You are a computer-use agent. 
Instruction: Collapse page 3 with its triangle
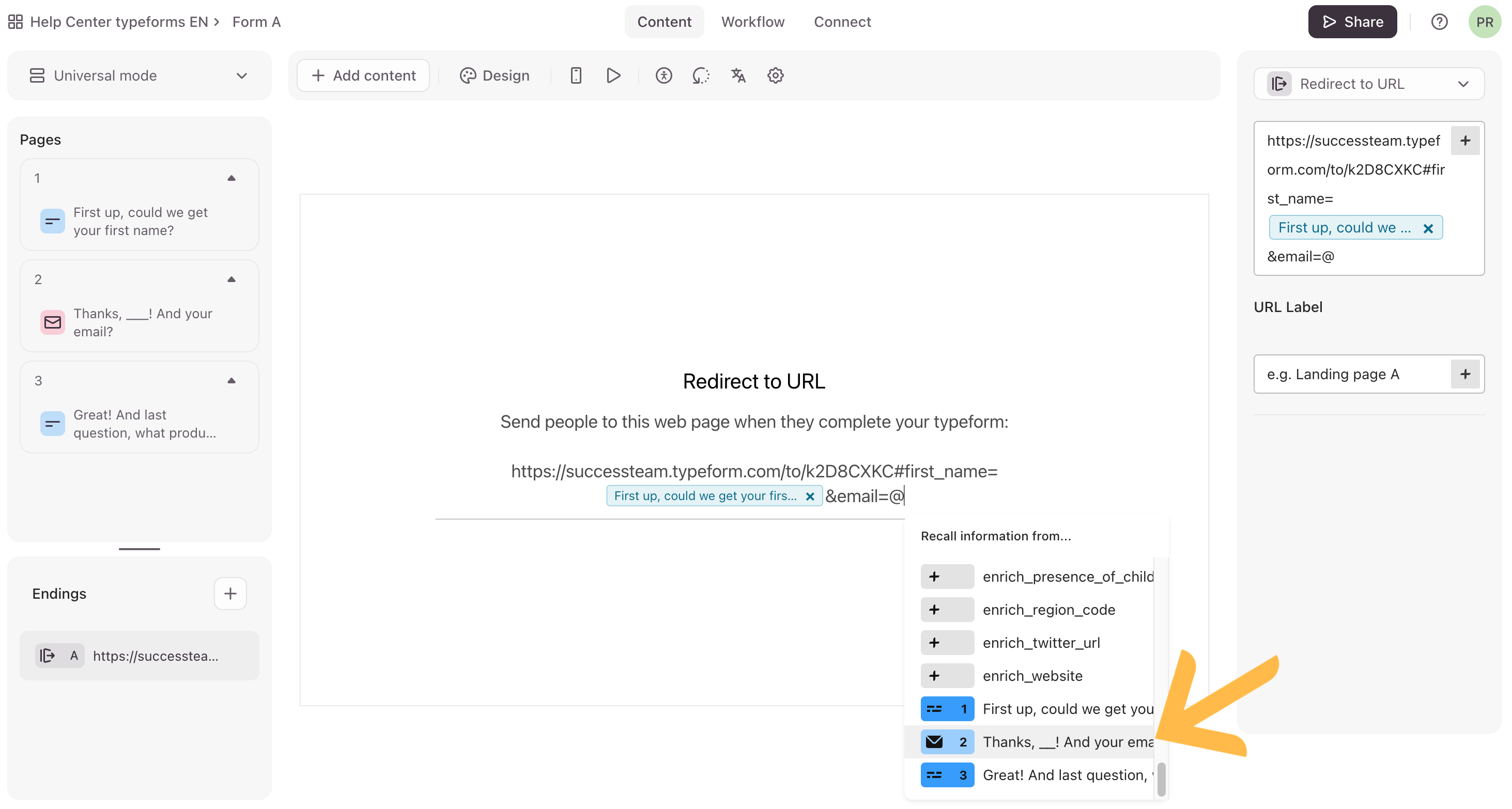coord(232,381)
